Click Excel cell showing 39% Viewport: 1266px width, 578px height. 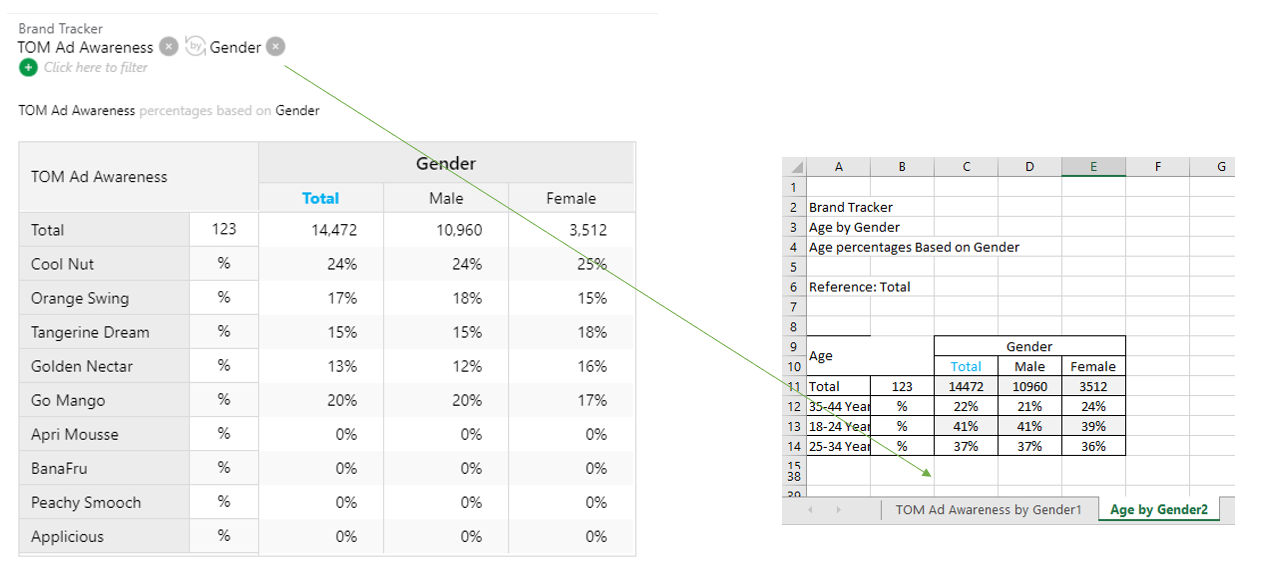(x=1094, y=426)
